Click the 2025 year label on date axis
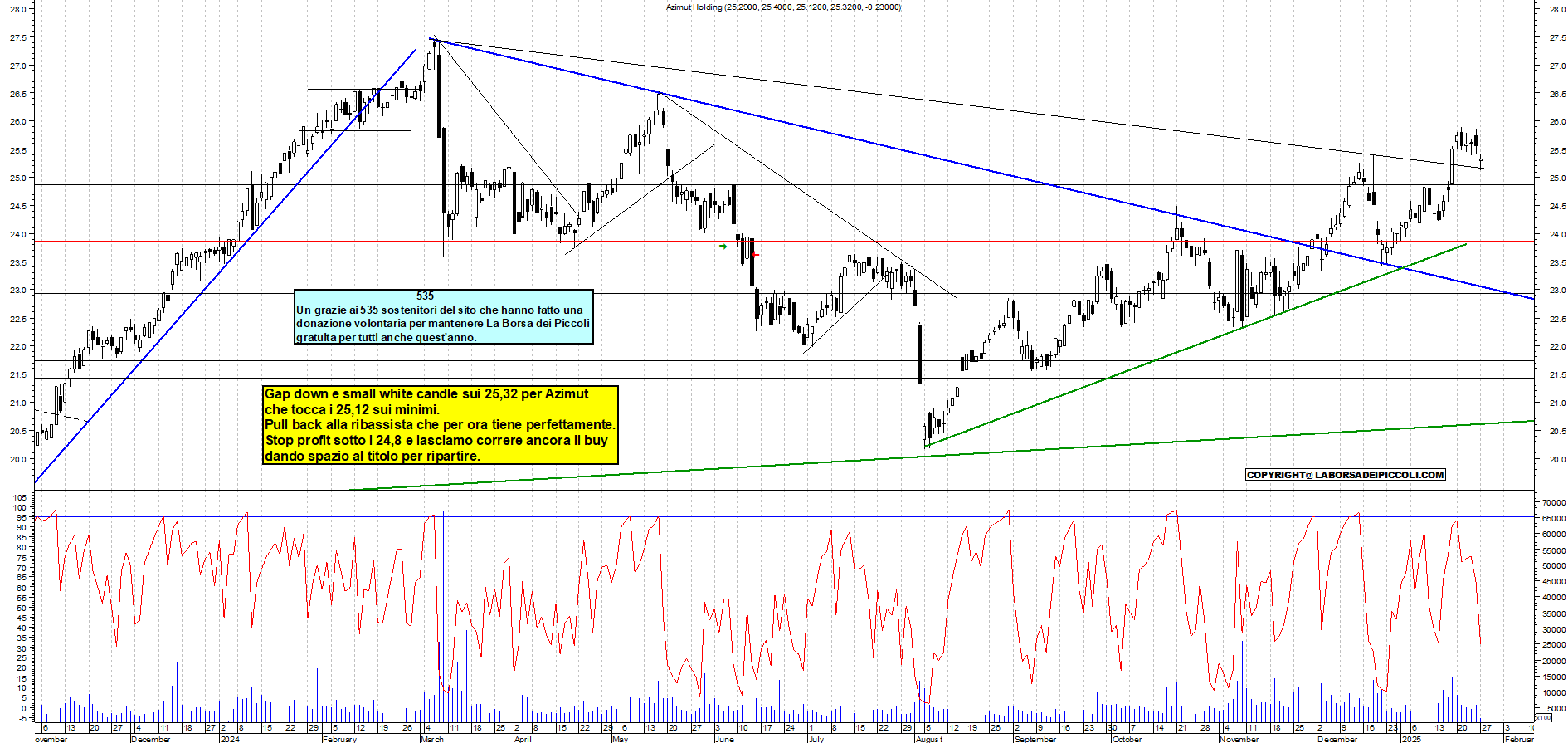1568x743 pixels. pyautogui.click(x=1411, y=739)
